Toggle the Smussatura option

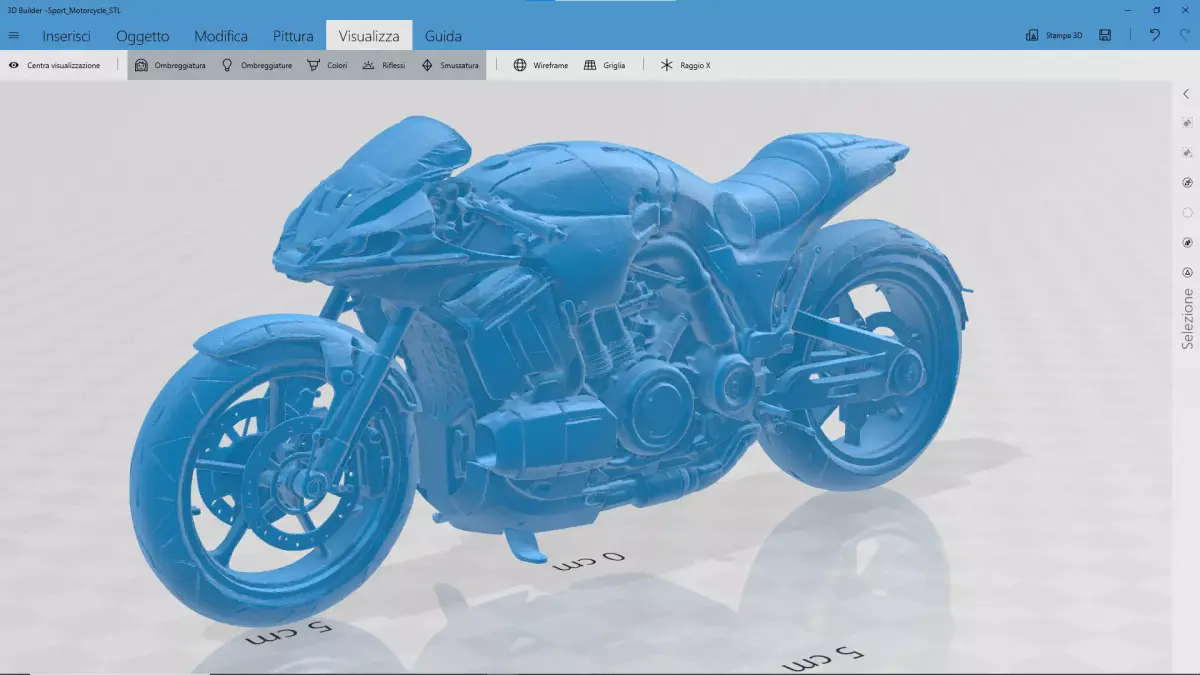point(450,65)
